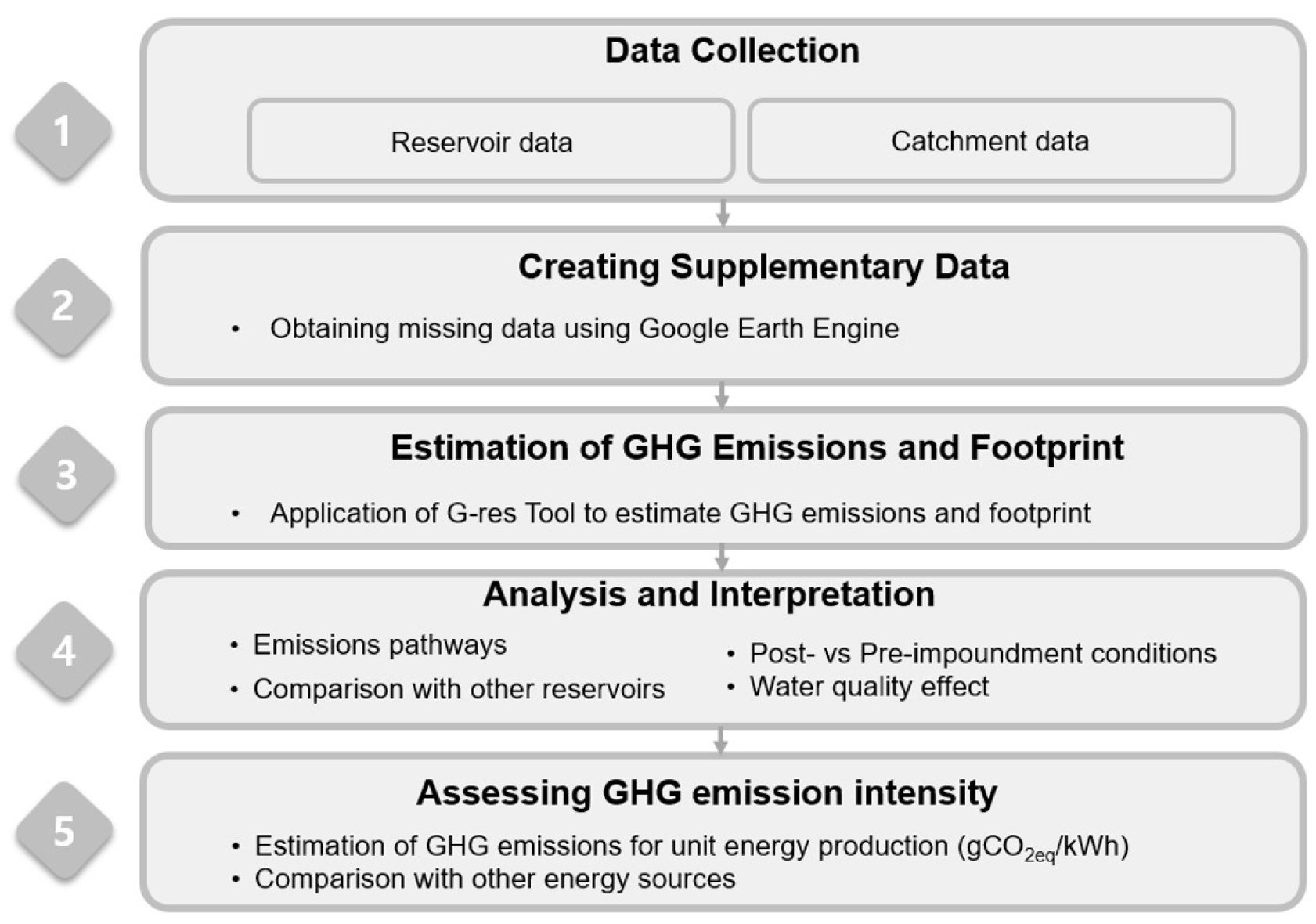
Task: Click the step 2 diamond icon
Action: coord(63,305)
